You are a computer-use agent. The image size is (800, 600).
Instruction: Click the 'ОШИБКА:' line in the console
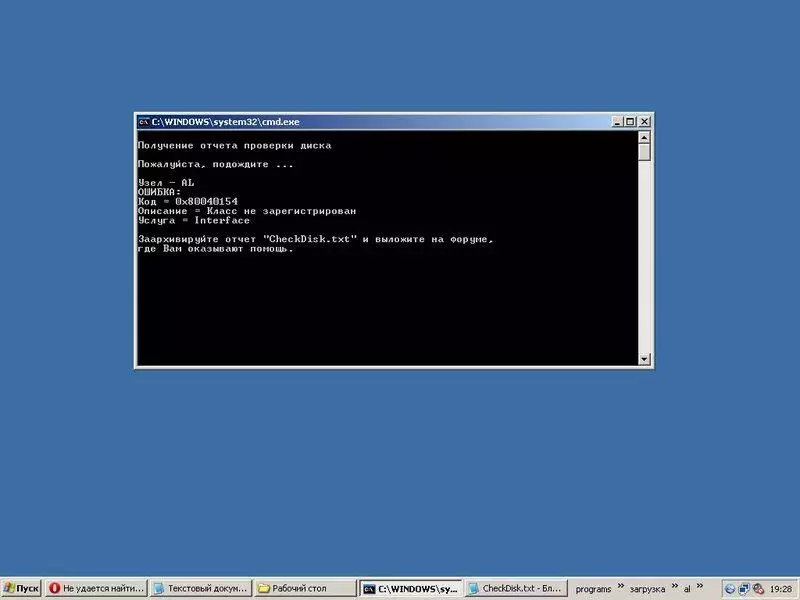point(159,192)
